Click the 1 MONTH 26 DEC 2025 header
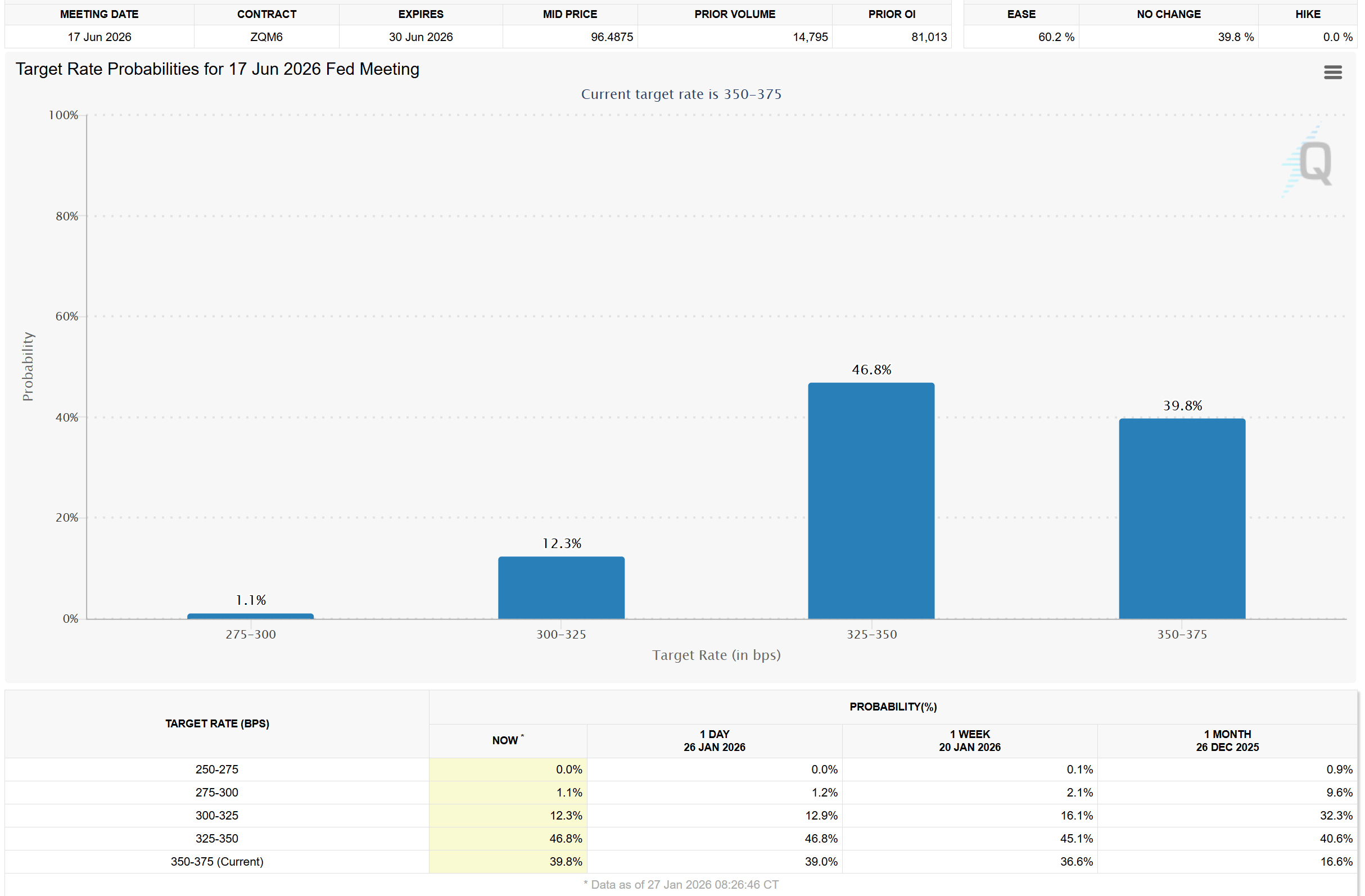This screenshot has height=896, width=1365. [1227, 740]
